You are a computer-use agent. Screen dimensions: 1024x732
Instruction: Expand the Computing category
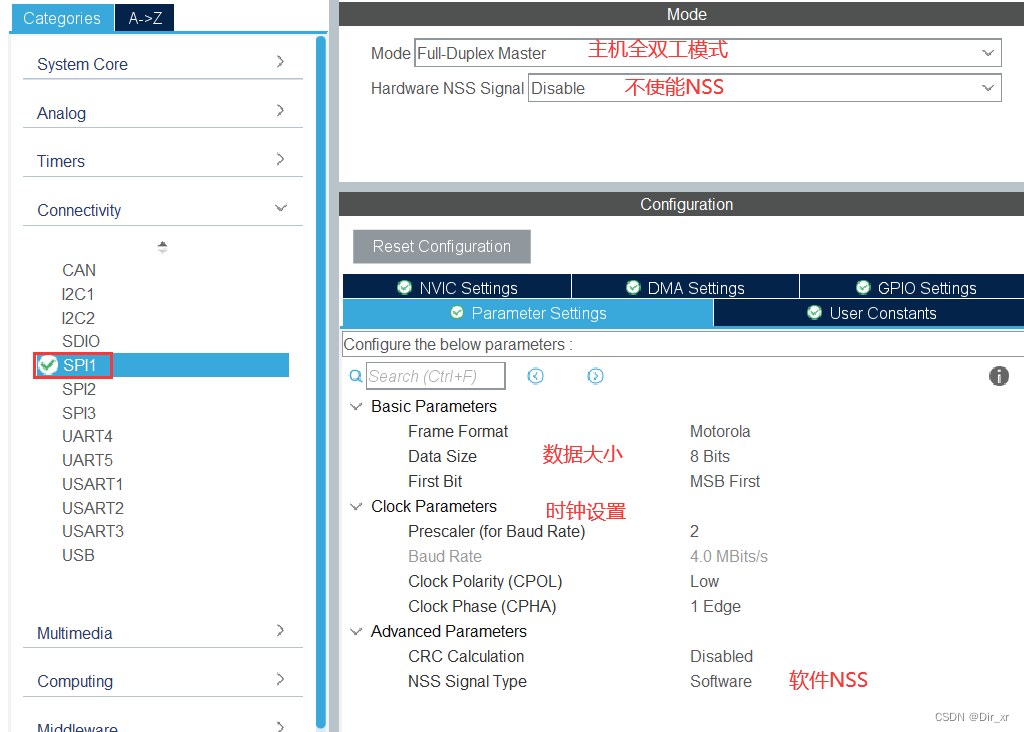[280, 679]
